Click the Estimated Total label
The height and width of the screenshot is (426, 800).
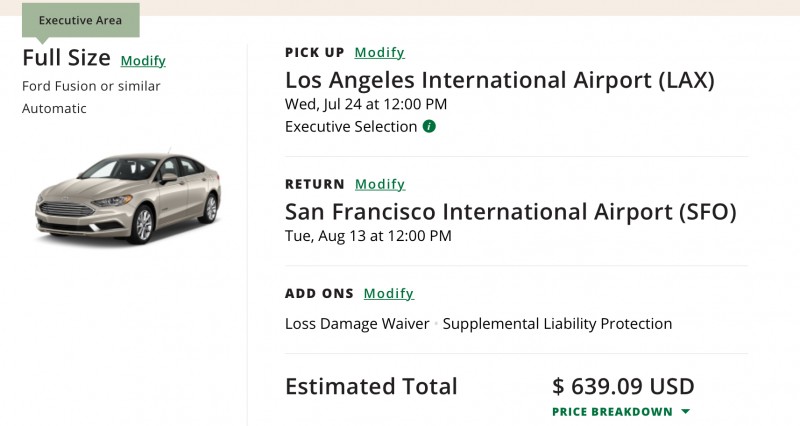pyautogui.click(x=371, y=386)
